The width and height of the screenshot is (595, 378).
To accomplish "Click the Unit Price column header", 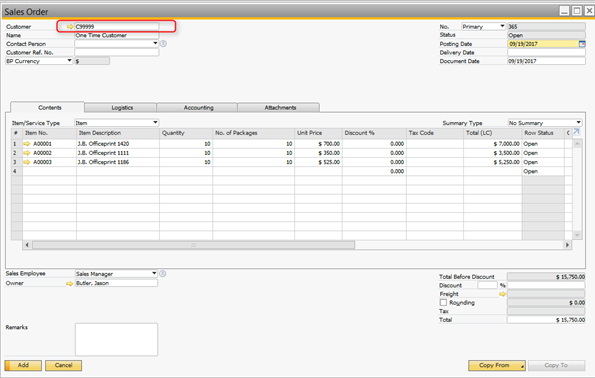I will (x=318, y=133).
